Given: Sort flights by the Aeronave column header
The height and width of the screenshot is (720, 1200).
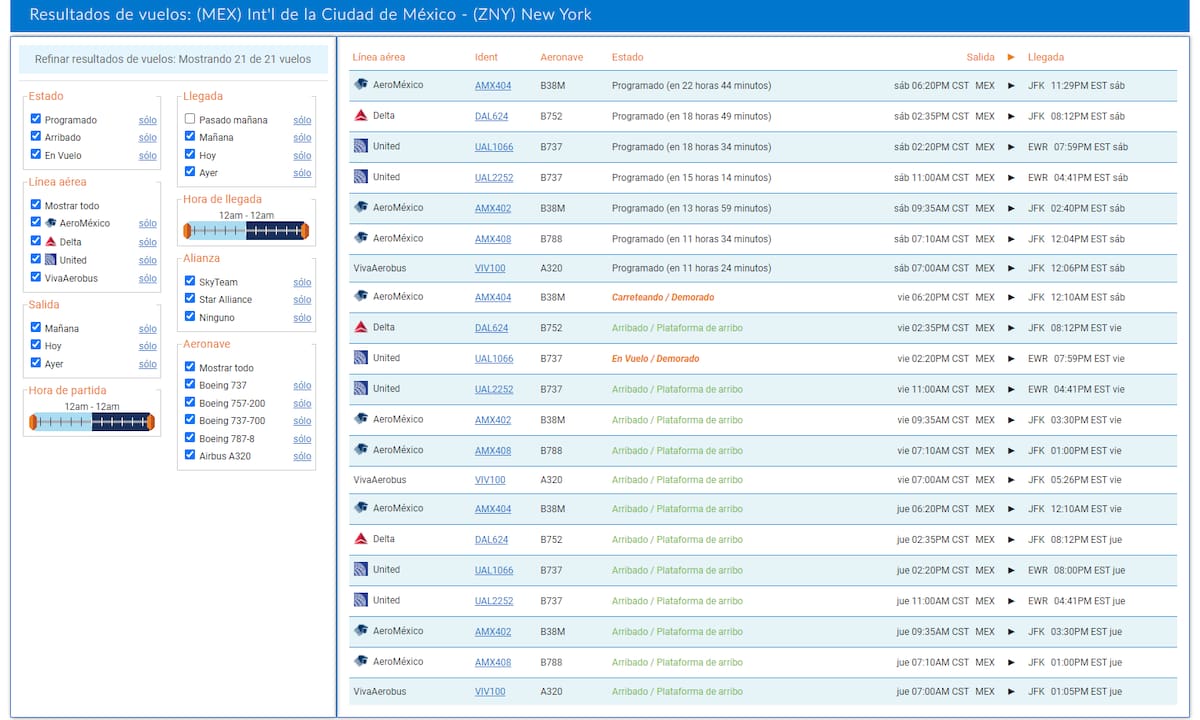Looking at the screenshot, I should click(x=561, y=57).
